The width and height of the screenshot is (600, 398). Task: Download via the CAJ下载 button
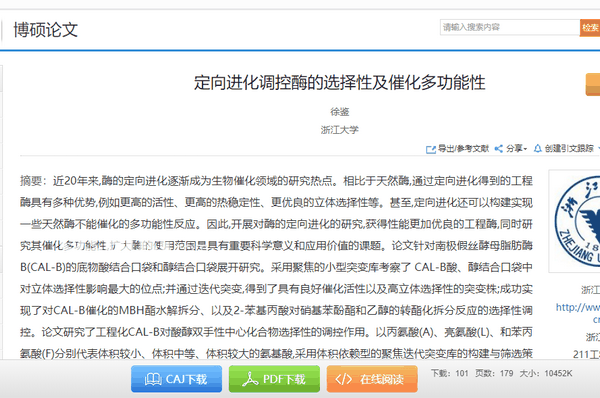pyautogui.click(x=176, y=379)
